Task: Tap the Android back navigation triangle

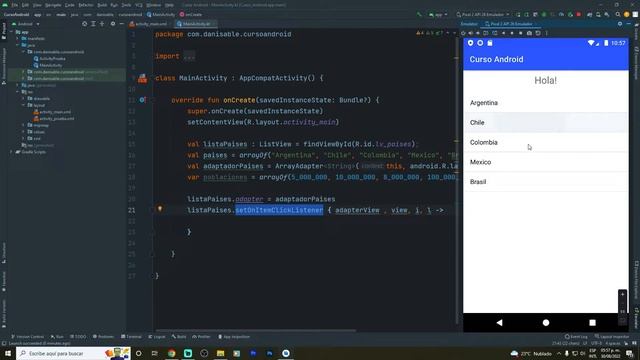Action: coord(499,322)
